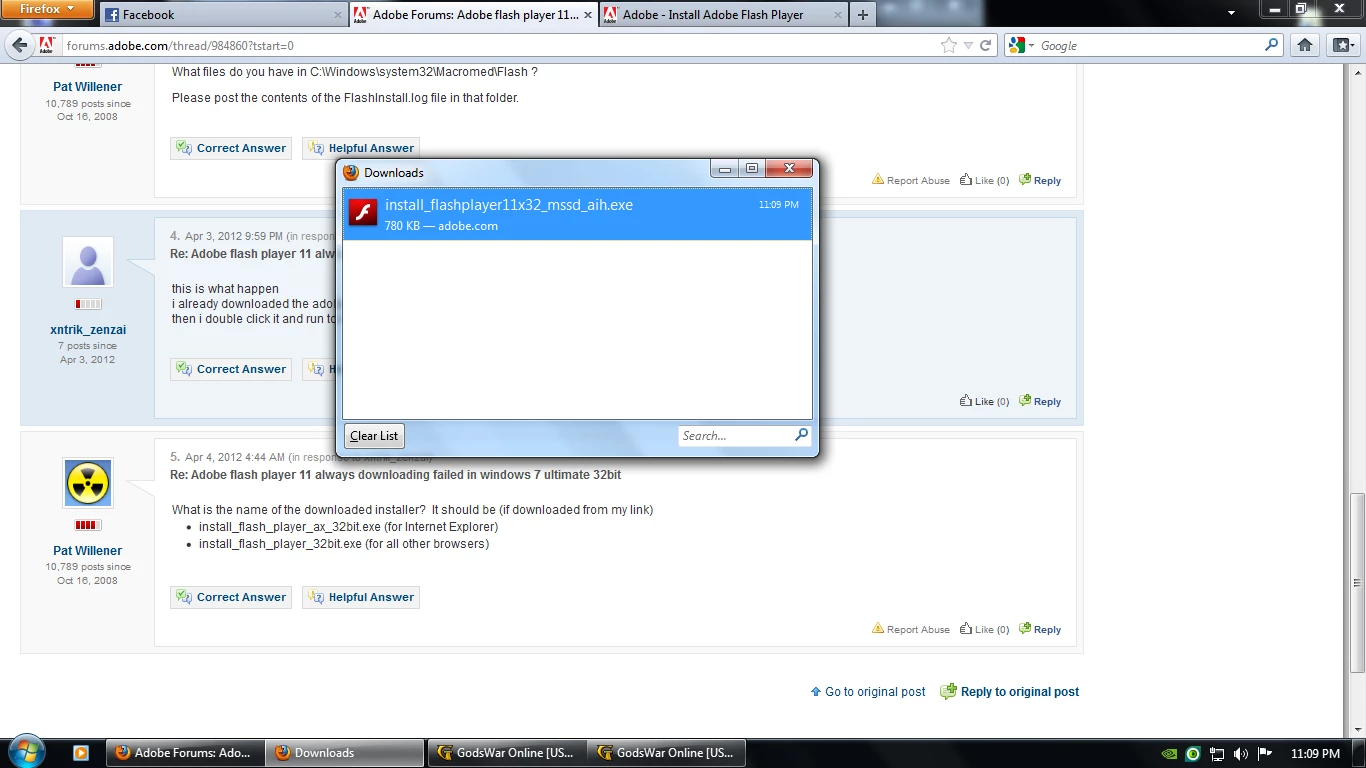1366x768 pixels.
Task: Open the Windows Start menu orb
Action: (26, 752)
